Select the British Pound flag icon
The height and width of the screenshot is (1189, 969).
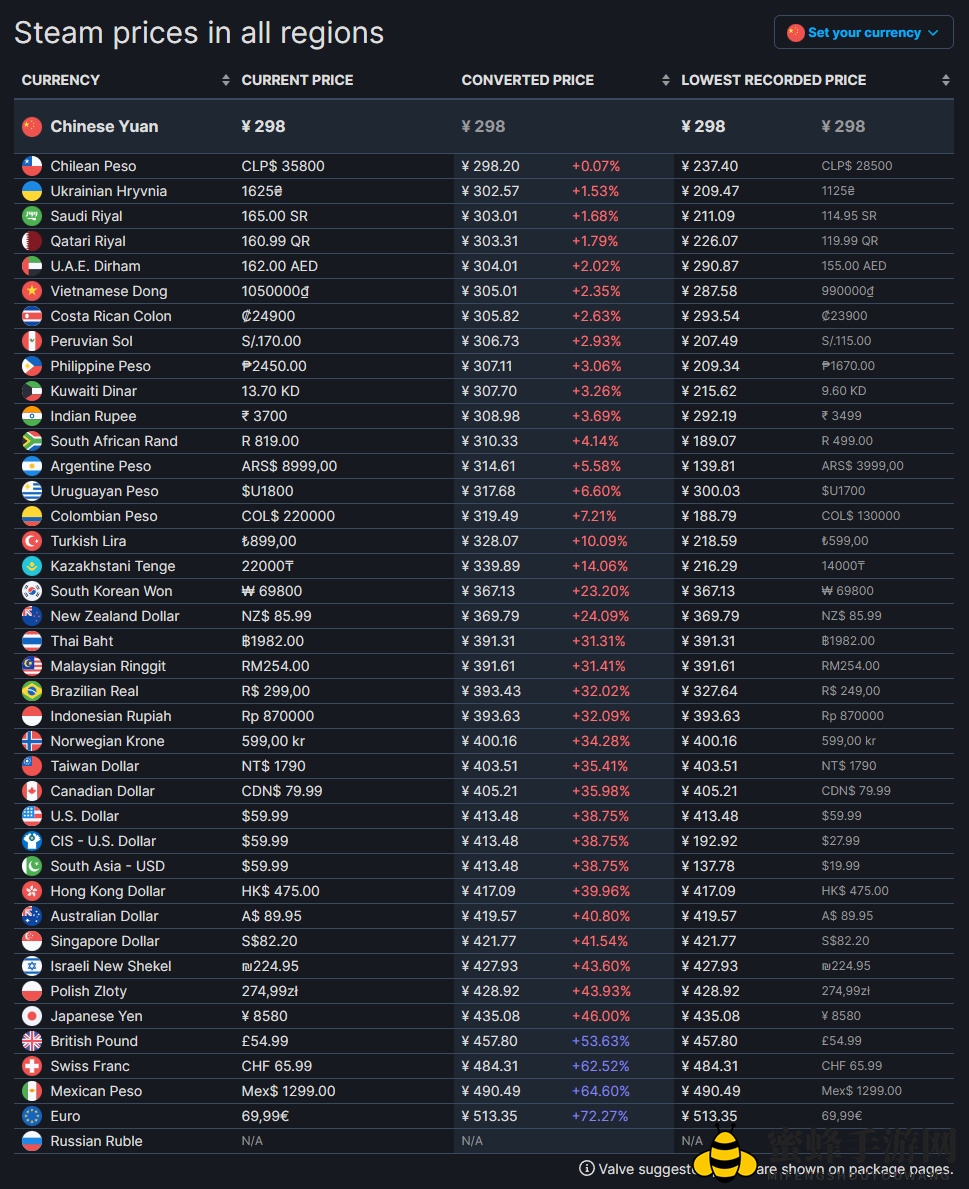point(32,1041)
